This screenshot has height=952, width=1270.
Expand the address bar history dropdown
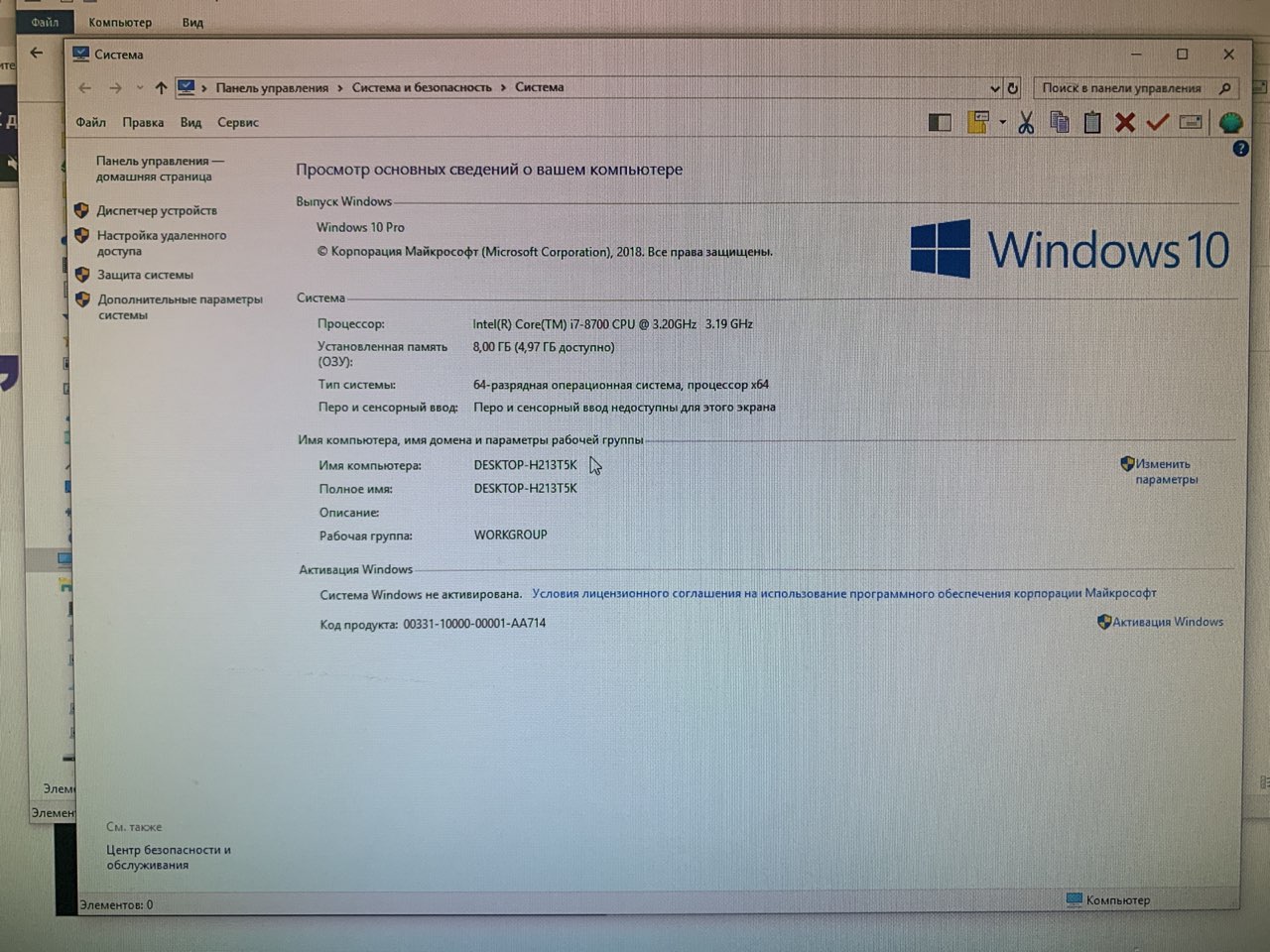(x=995, y=88)
